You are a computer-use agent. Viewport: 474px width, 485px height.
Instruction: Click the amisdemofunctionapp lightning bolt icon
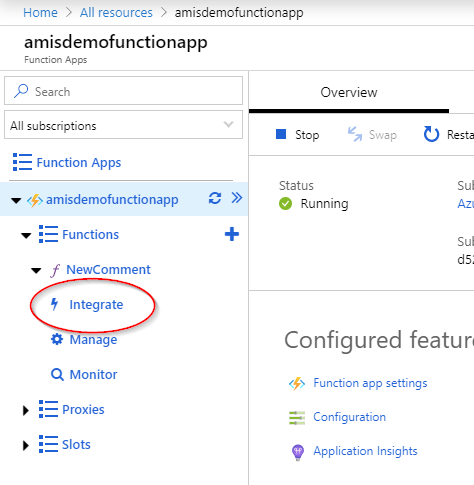click(35, 200)
